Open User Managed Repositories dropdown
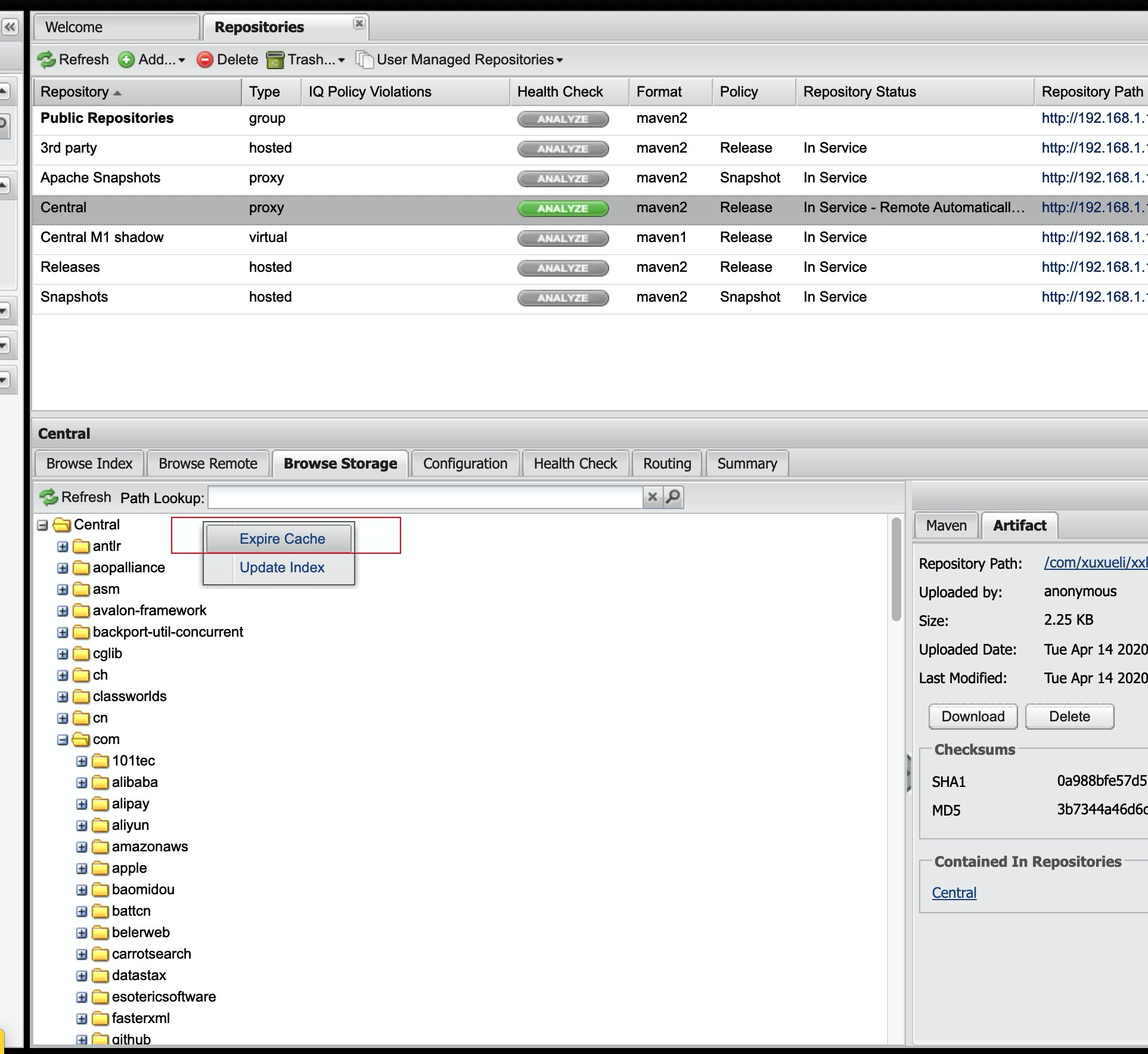Screen dimensions: 1148x1054 click(x=465, y=60)
